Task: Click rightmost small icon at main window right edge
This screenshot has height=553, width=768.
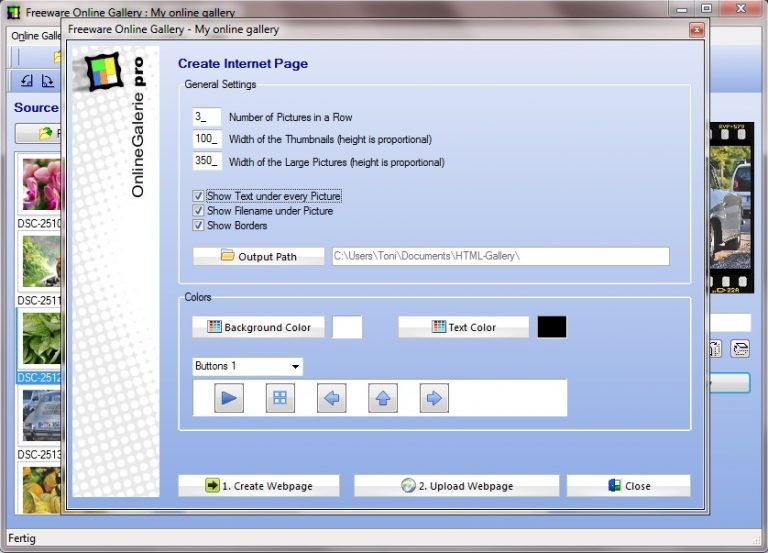Action: (x=740, y=349)
